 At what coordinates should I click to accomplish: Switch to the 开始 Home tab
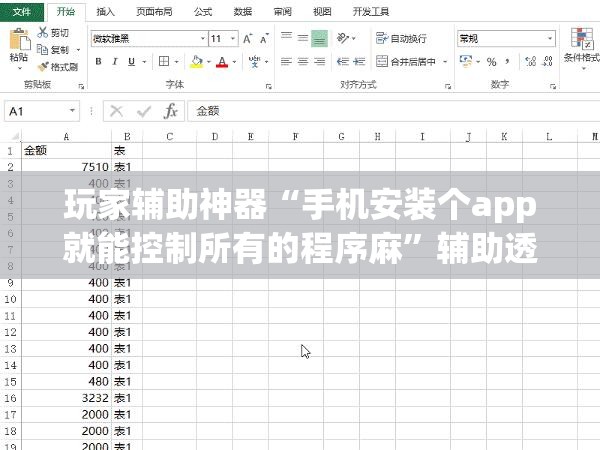click(x=66, y=12)
